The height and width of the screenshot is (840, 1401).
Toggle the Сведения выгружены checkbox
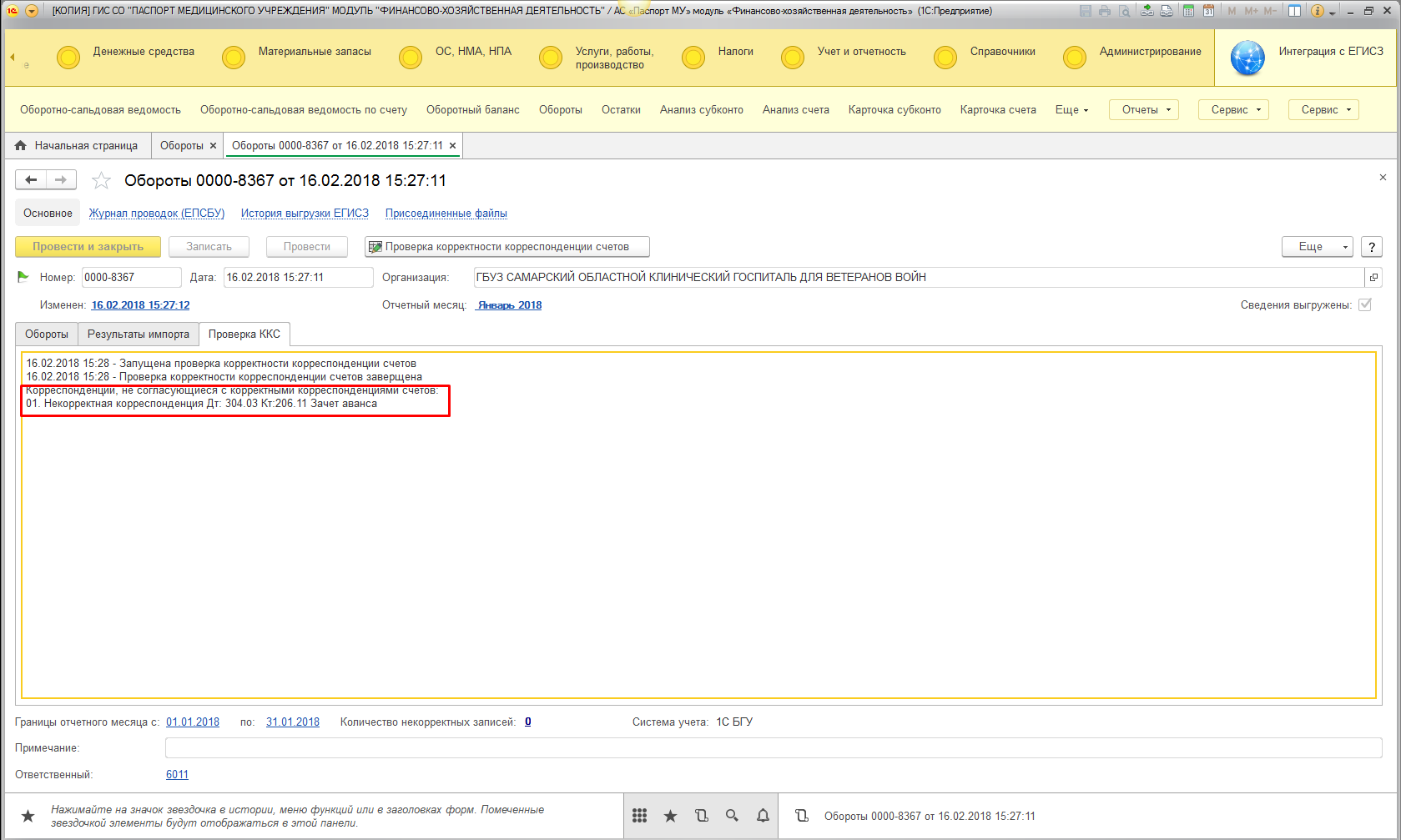[1365, 304]
